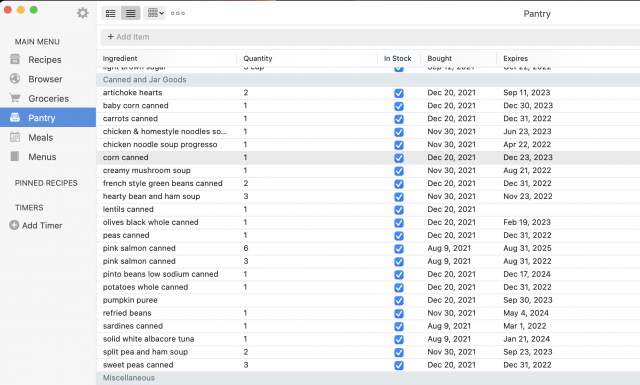The width and height of the screenshot is (640, 385).
Task: Toggle In Stock for carrots canned
Action: click(399, 119)
